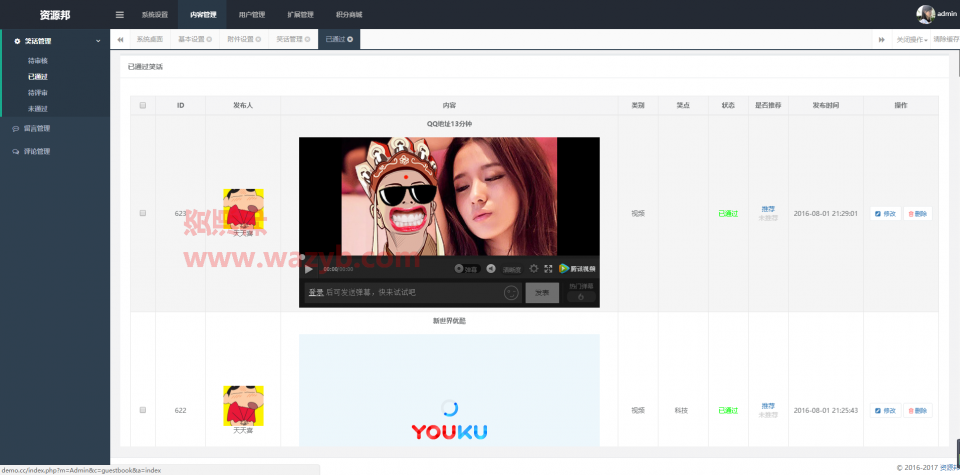960x475 pixels.
Task: Open the 扩展管理 top menu
Action: click(x=300, y=15)
